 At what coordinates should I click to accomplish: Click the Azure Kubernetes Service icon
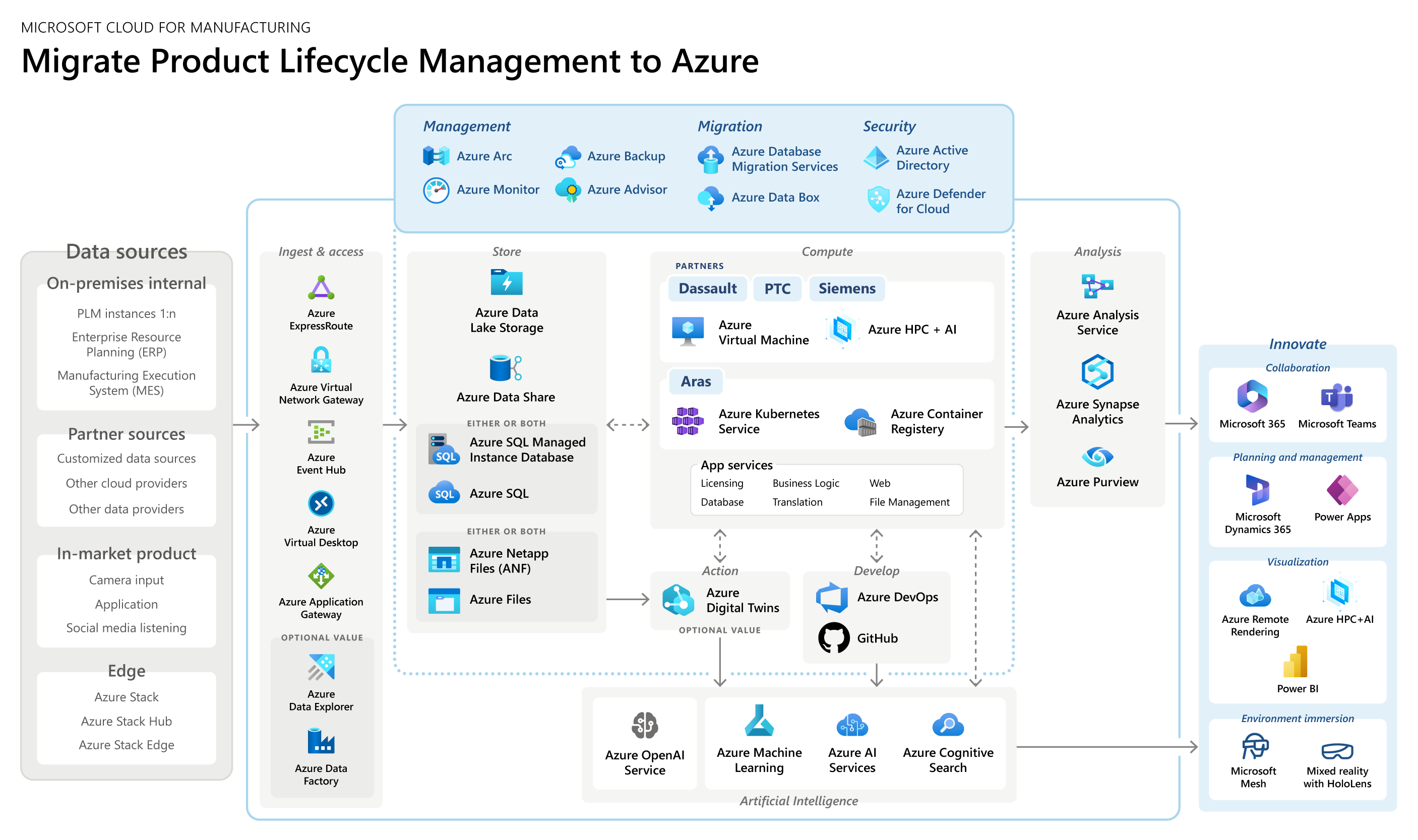pyautogui.click(x=687, y=421)
